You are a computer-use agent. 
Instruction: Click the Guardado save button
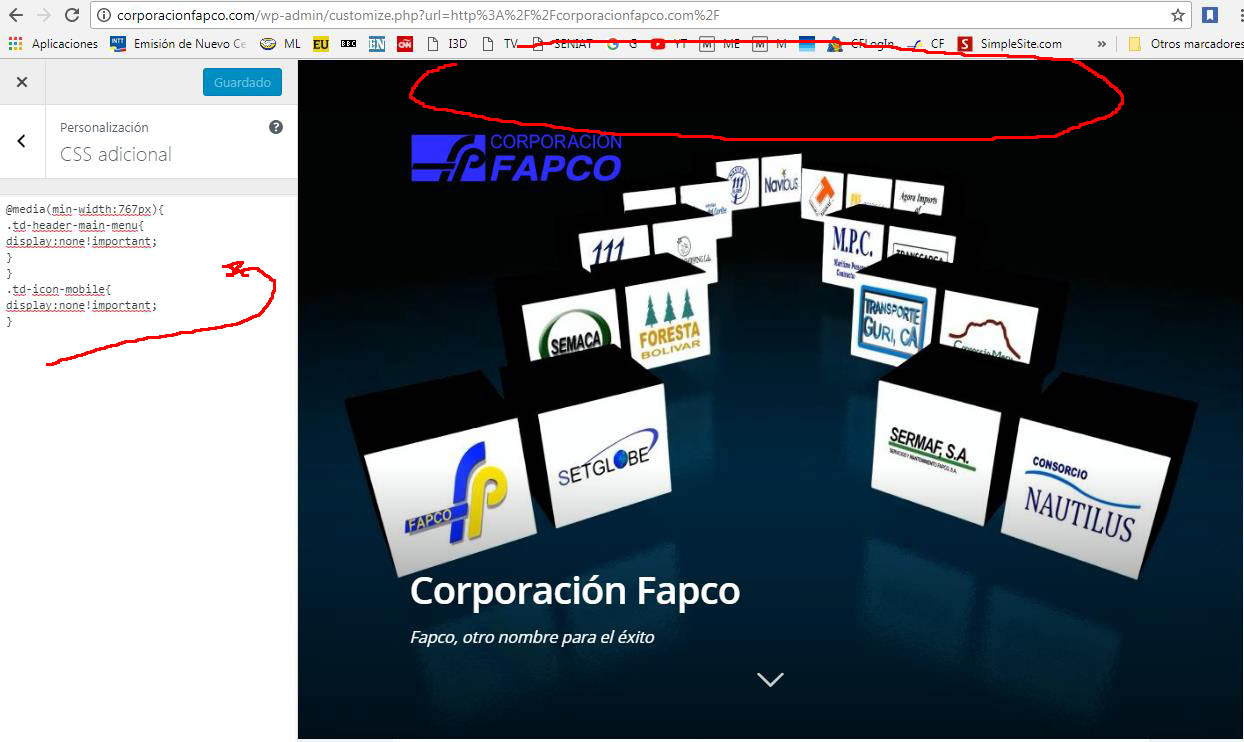[242, 82]
